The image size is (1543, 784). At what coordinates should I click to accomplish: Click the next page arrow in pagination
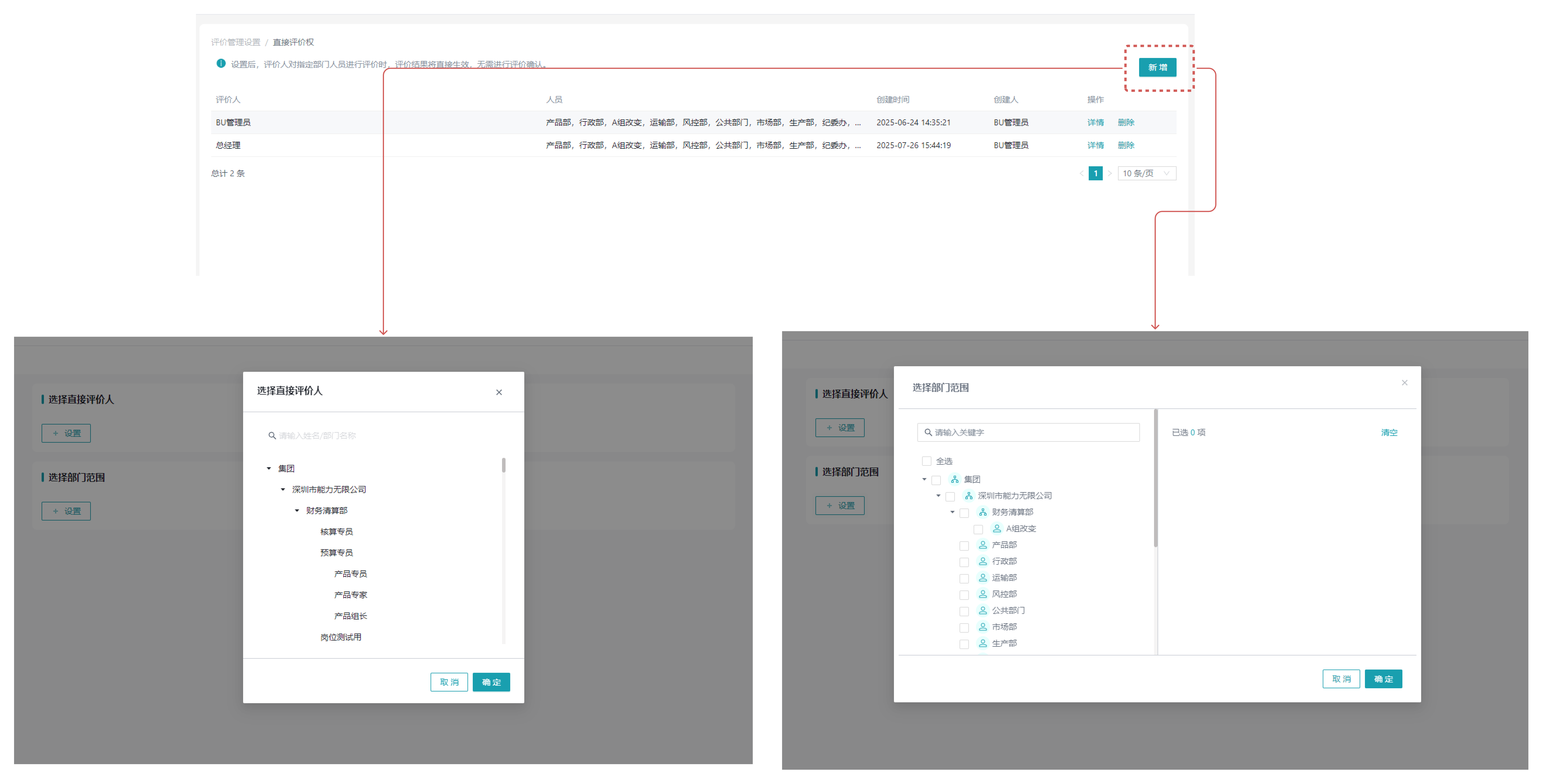point(1109,174)
